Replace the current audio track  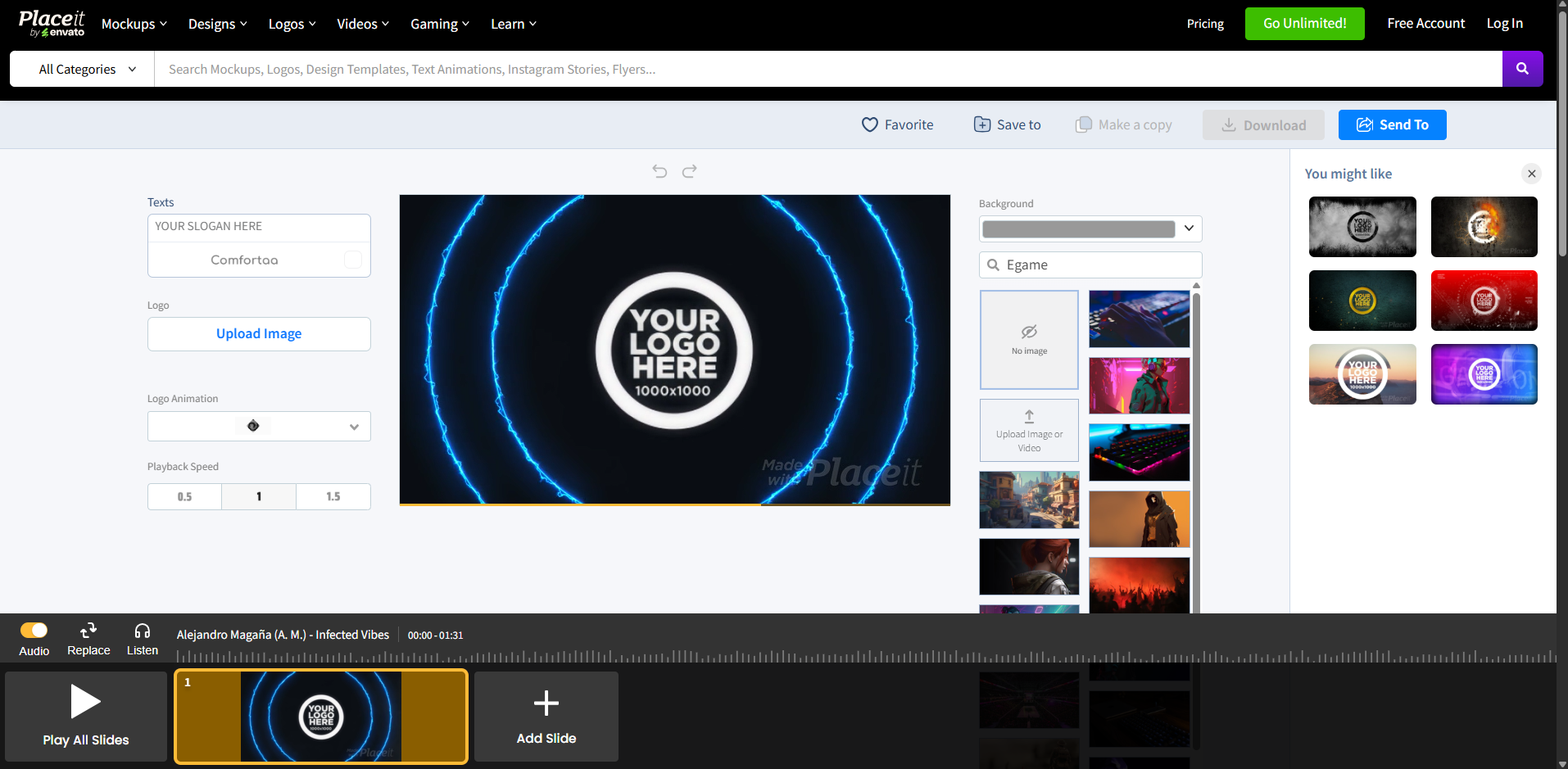pyautogui.click(x=88, y=637)
